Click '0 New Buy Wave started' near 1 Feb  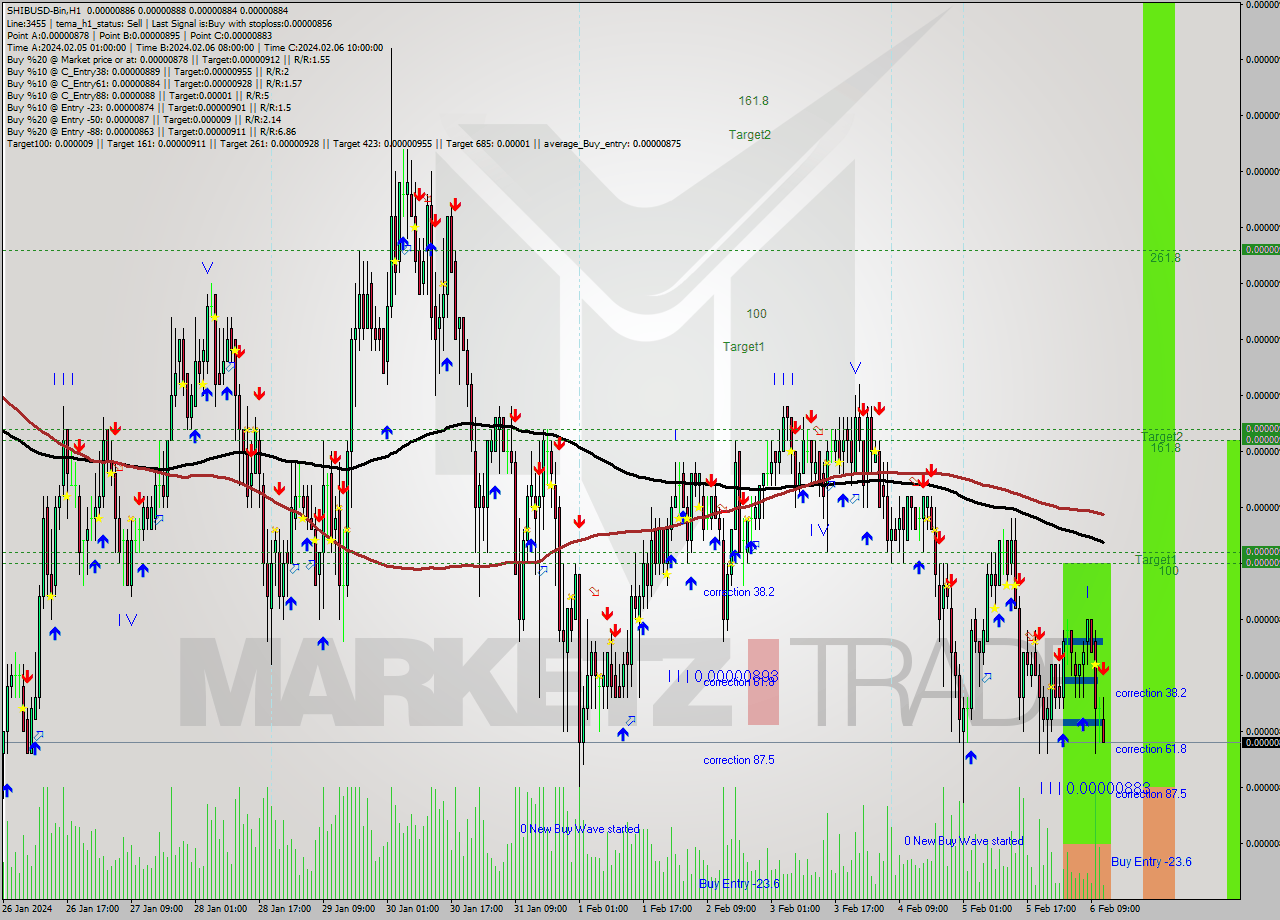pos(580,829)
